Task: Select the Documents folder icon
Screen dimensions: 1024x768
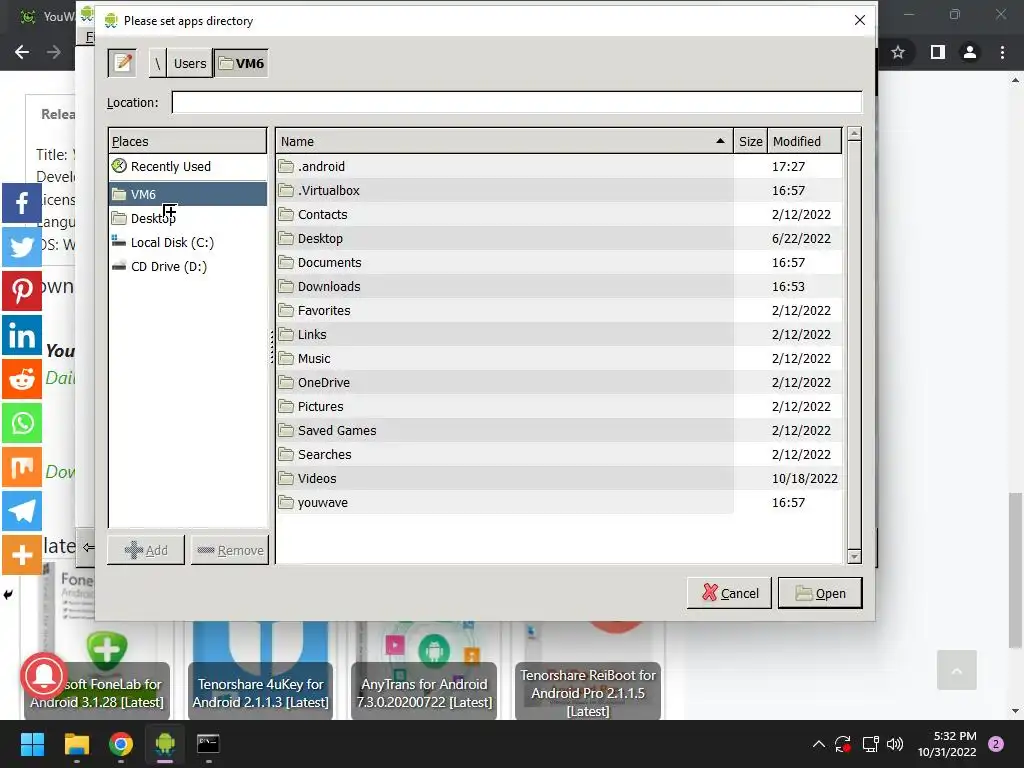Action: (x=286, y=263)
